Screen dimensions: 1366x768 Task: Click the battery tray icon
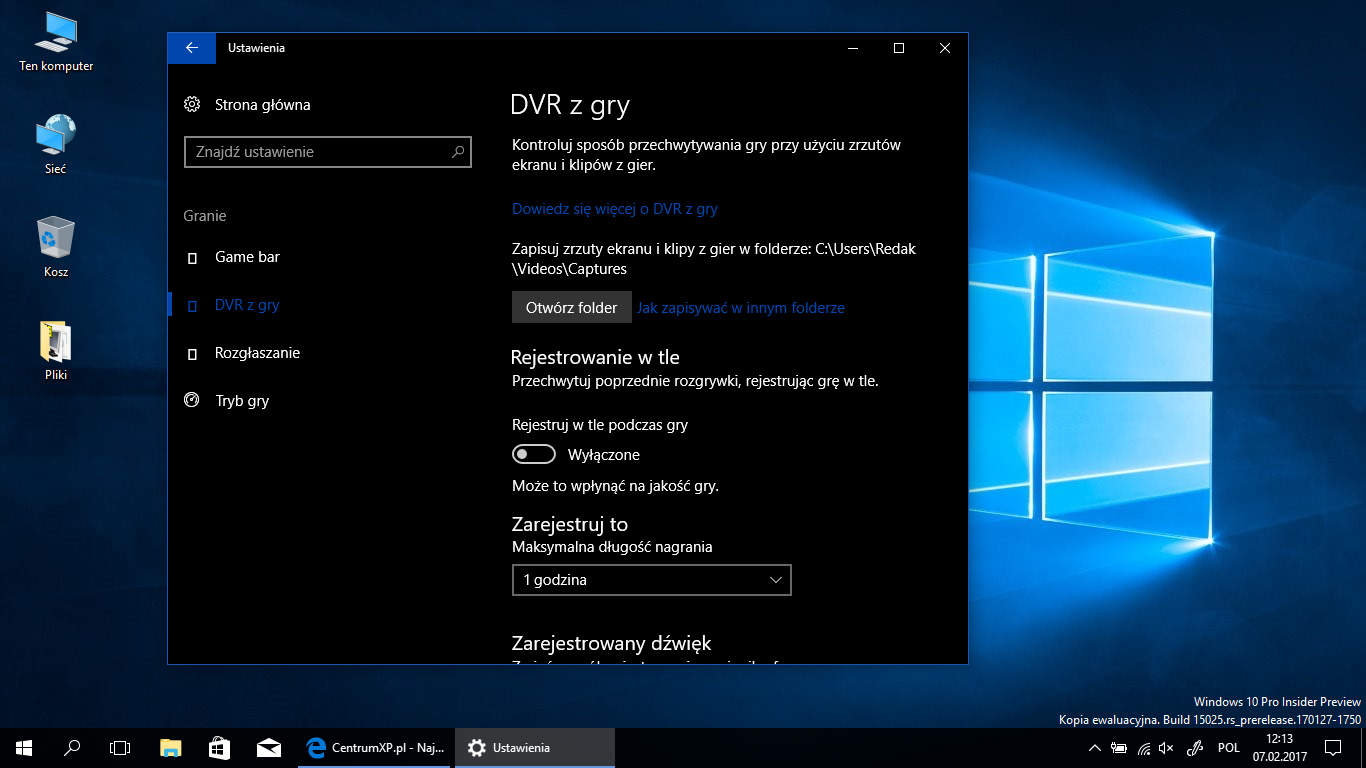[1119, 748]
